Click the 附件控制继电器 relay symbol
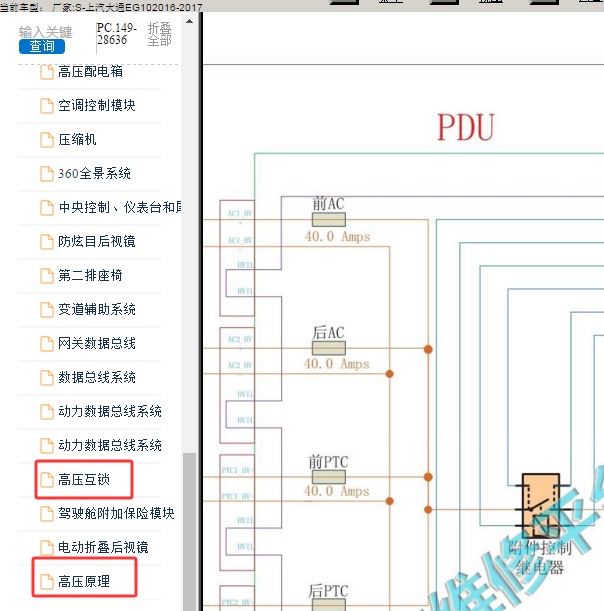The height and width of the screenshot is (611, 604). pos(541,505)
